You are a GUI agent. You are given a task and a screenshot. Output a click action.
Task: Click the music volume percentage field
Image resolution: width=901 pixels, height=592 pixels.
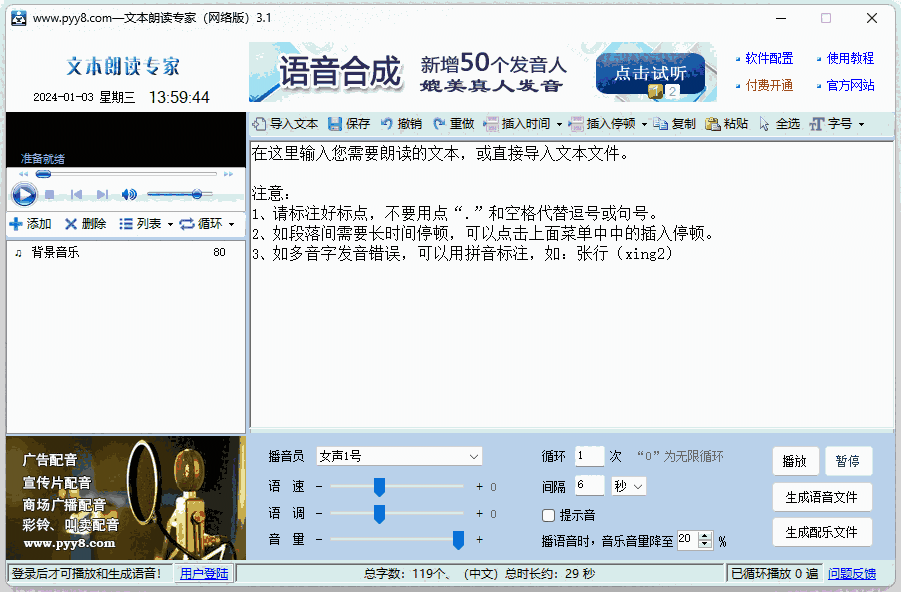(x=687, y=540)
